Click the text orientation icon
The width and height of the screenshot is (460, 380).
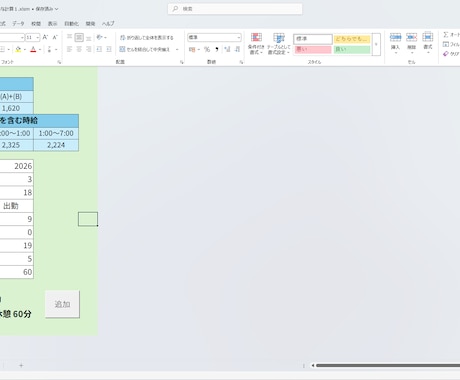(x=99, y=37)
